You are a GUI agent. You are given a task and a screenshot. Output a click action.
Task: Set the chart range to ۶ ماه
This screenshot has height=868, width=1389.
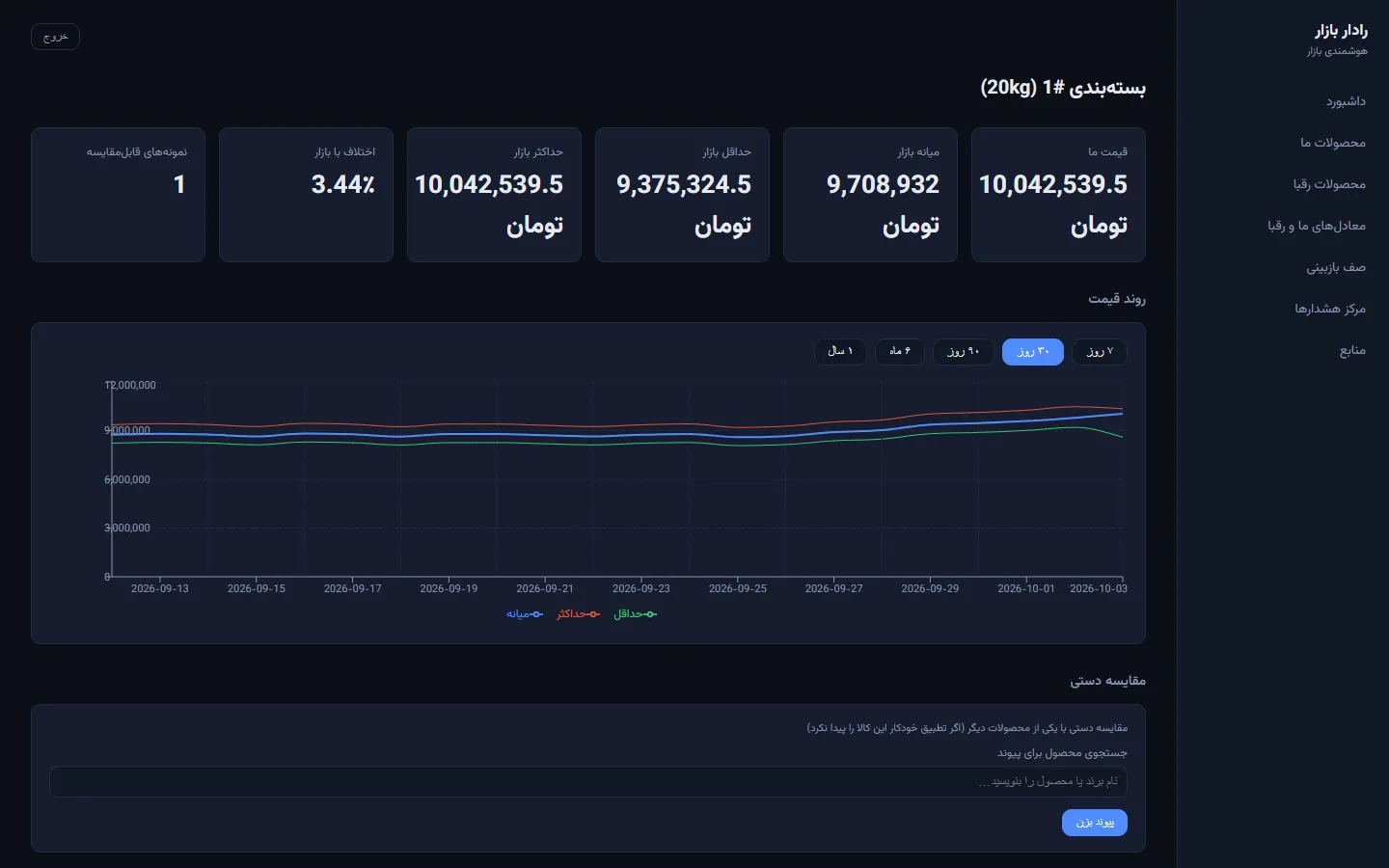(900, 352)
